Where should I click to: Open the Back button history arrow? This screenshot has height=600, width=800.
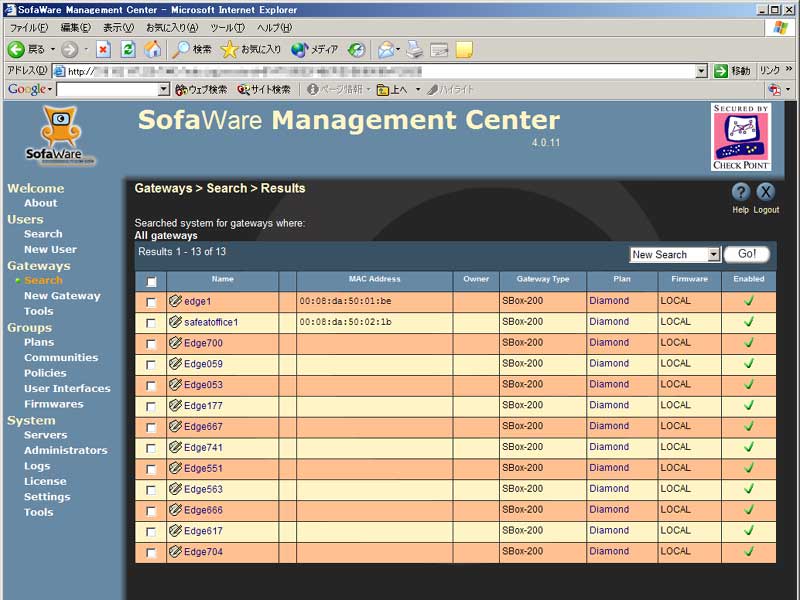click(53, 49)
